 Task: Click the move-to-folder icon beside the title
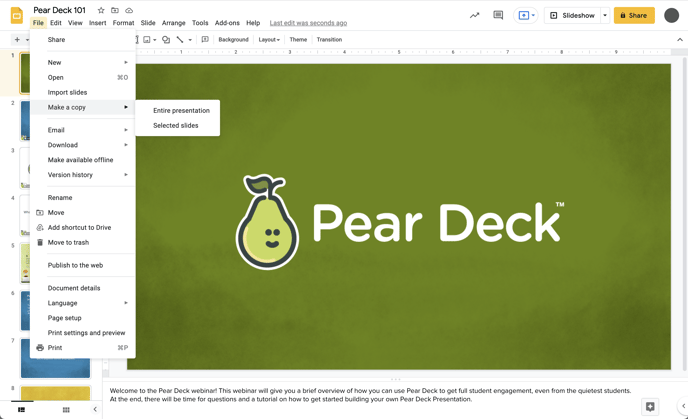click(115, 10)
